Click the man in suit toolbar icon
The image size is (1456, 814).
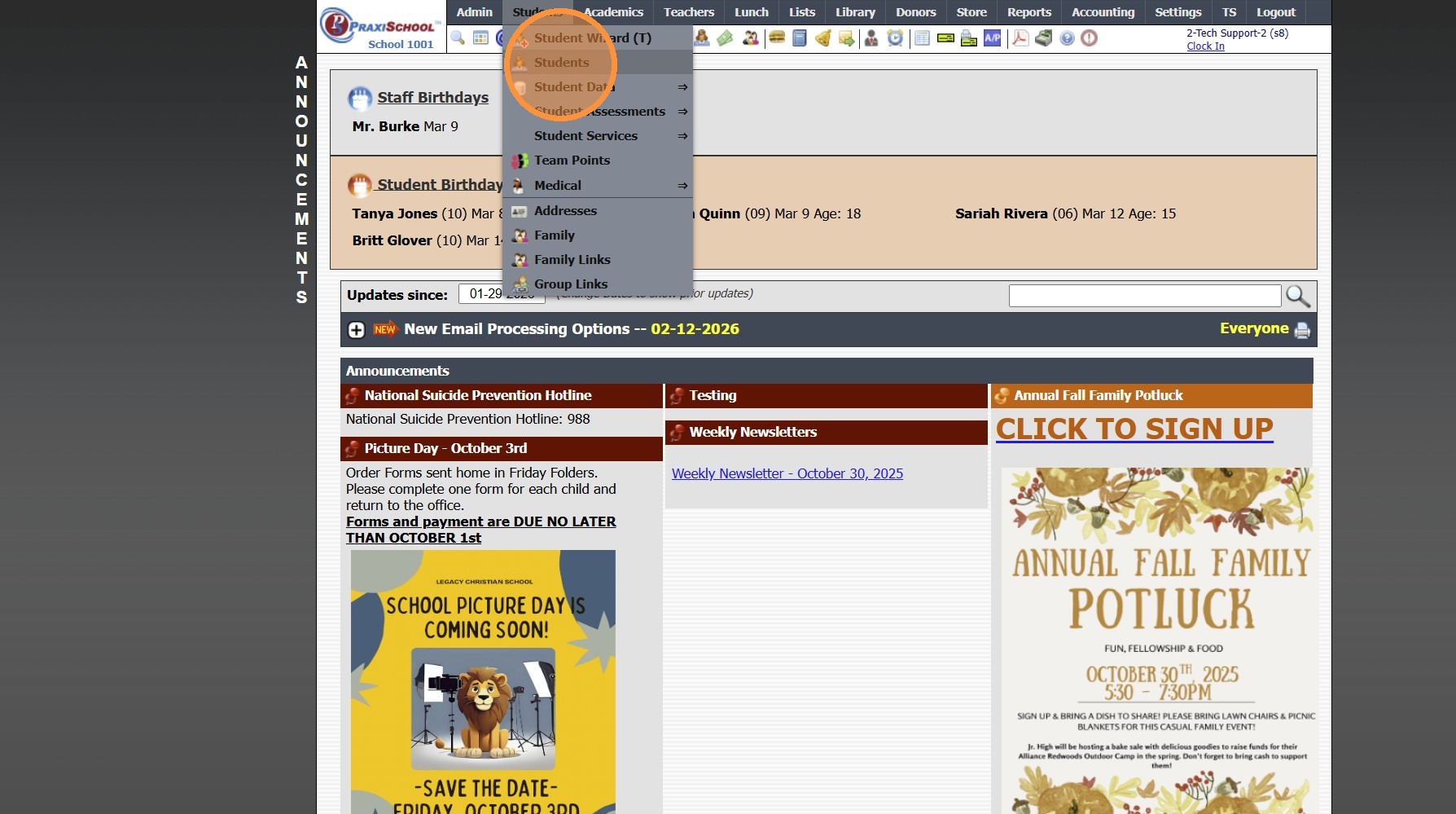click(x=871, y=38)
